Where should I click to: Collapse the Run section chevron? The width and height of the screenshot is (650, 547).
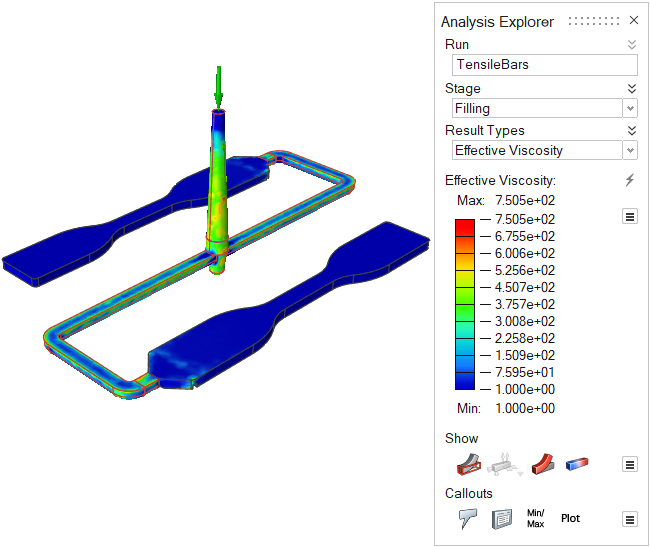631,45
